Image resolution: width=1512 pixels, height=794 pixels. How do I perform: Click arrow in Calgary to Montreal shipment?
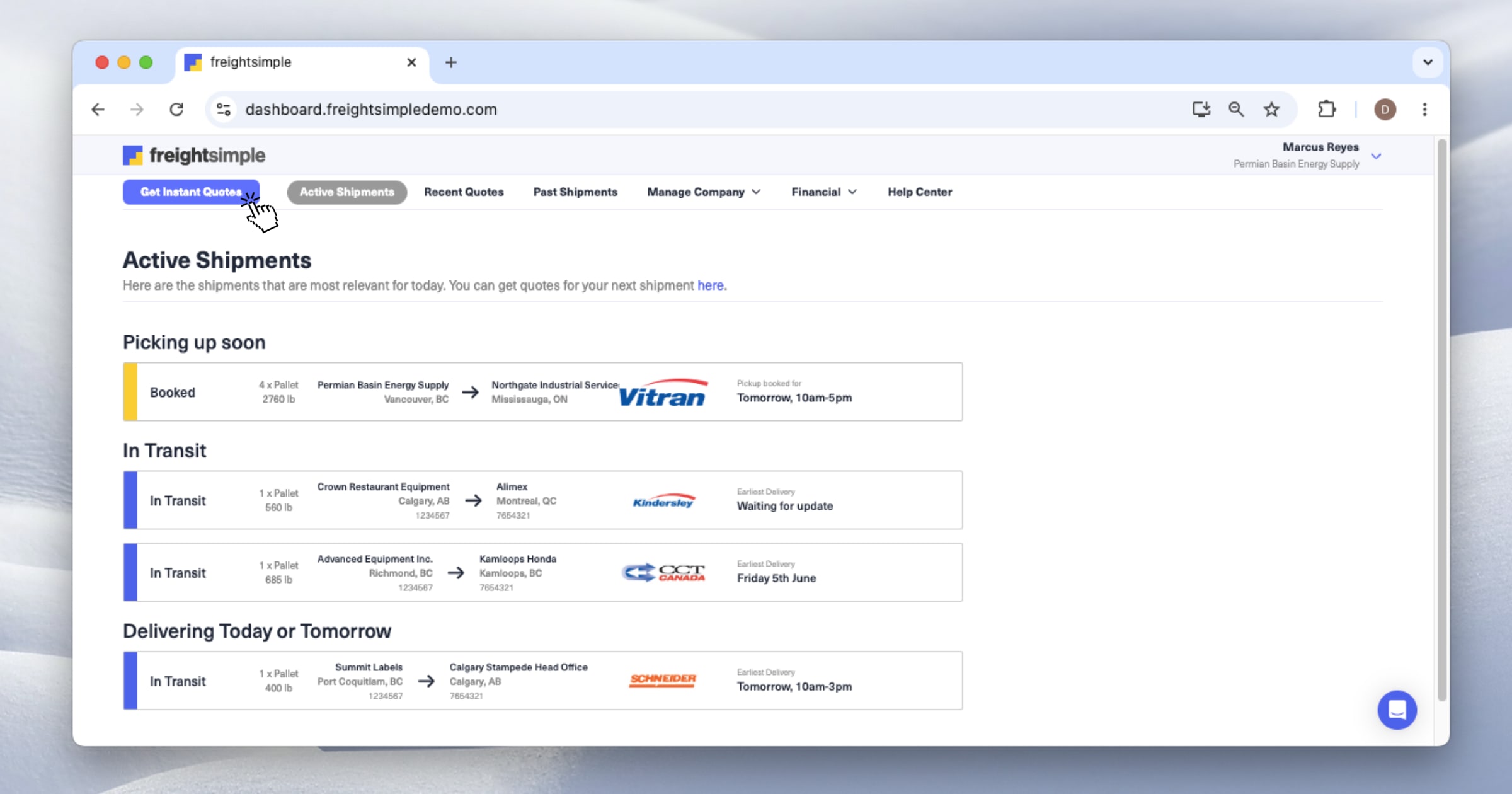point(473,501)
